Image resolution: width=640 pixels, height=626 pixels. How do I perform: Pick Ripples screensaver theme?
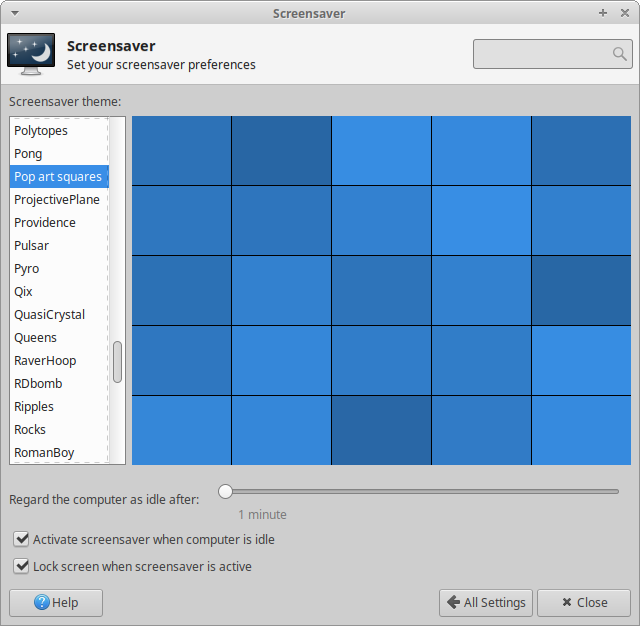(x=59, y=406)
